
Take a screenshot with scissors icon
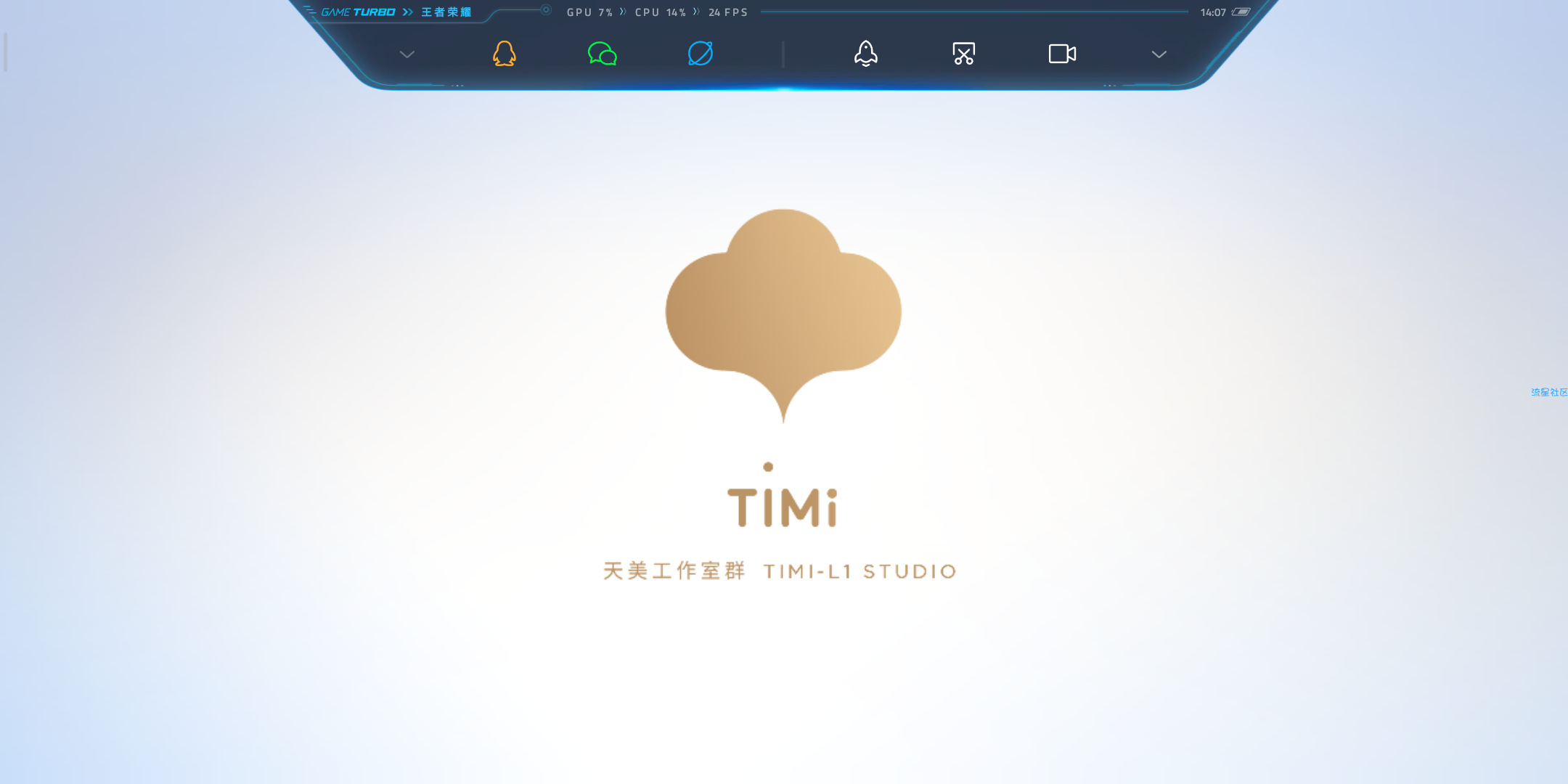point(964,54)
